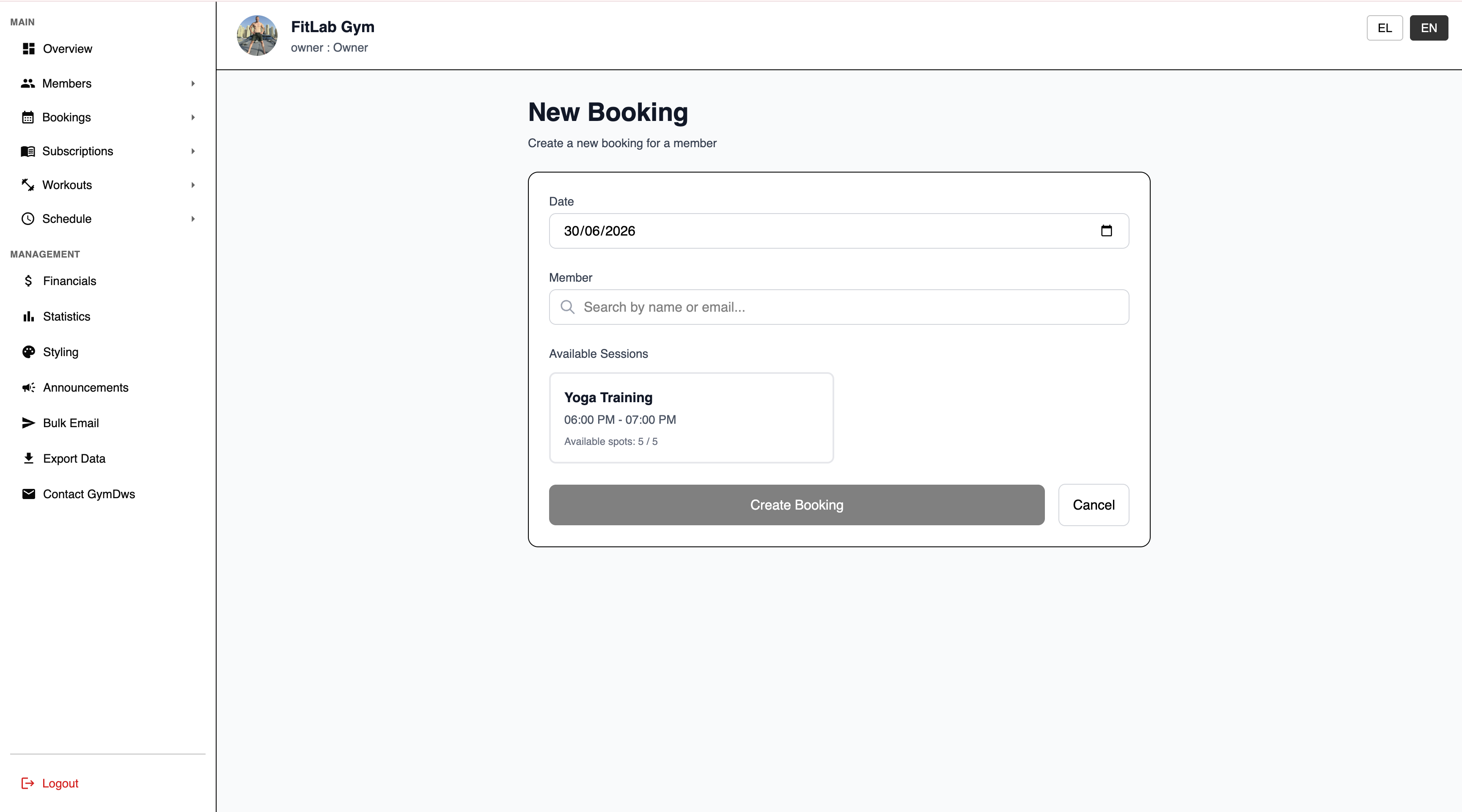Click the 'New Booking' heading

tap(608, 112)
